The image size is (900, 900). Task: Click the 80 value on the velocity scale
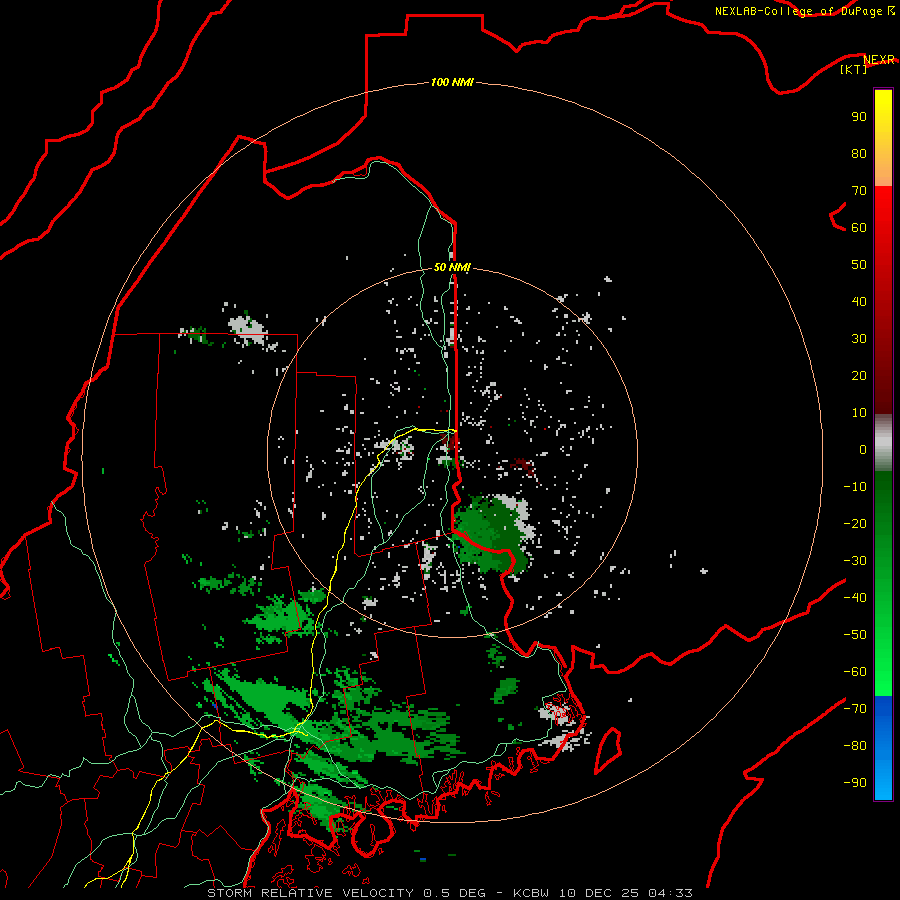(859, 153)
